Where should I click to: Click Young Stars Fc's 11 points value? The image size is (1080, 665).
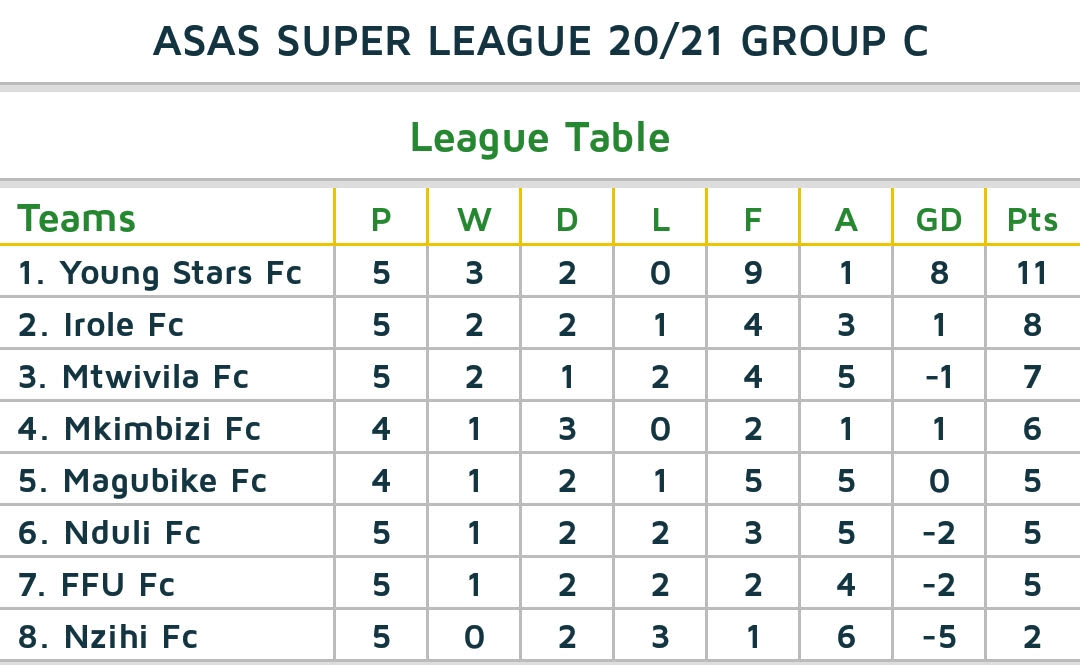pyautogui.click(x=1032, y=272)
